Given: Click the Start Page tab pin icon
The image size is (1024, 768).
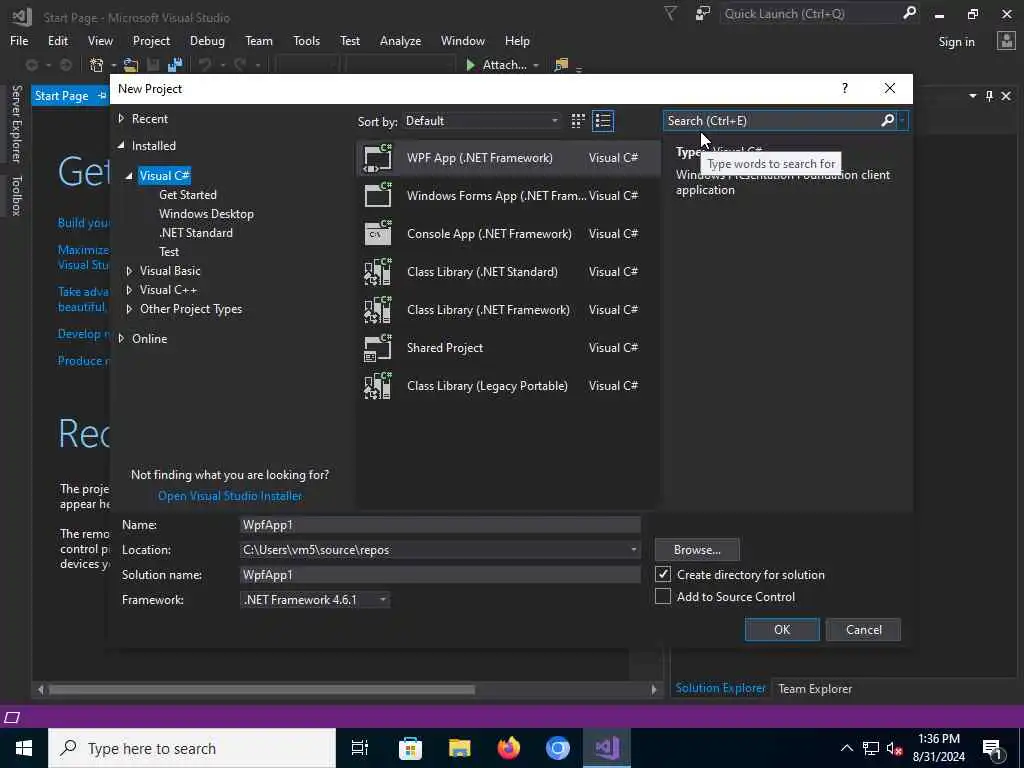Looking at the screenshot, I should [101, 96].
